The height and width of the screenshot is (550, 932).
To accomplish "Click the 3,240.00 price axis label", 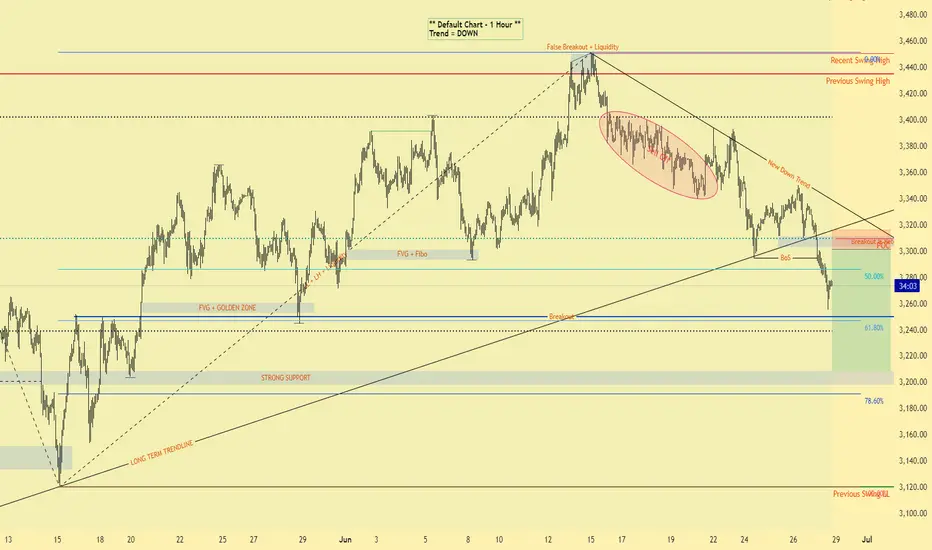I will tap(913, 329).
